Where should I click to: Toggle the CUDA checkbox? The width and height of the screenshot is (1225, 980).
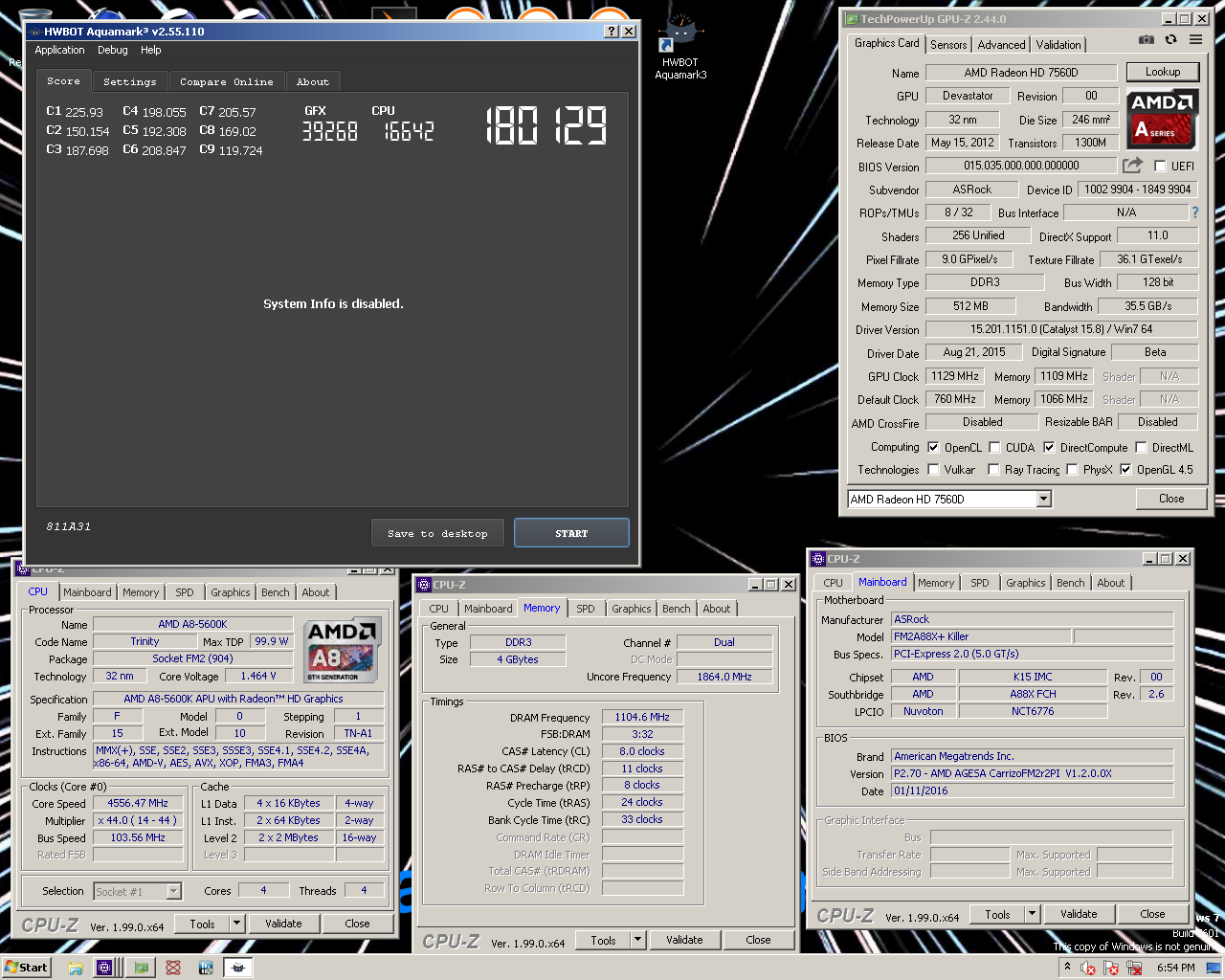994,447
